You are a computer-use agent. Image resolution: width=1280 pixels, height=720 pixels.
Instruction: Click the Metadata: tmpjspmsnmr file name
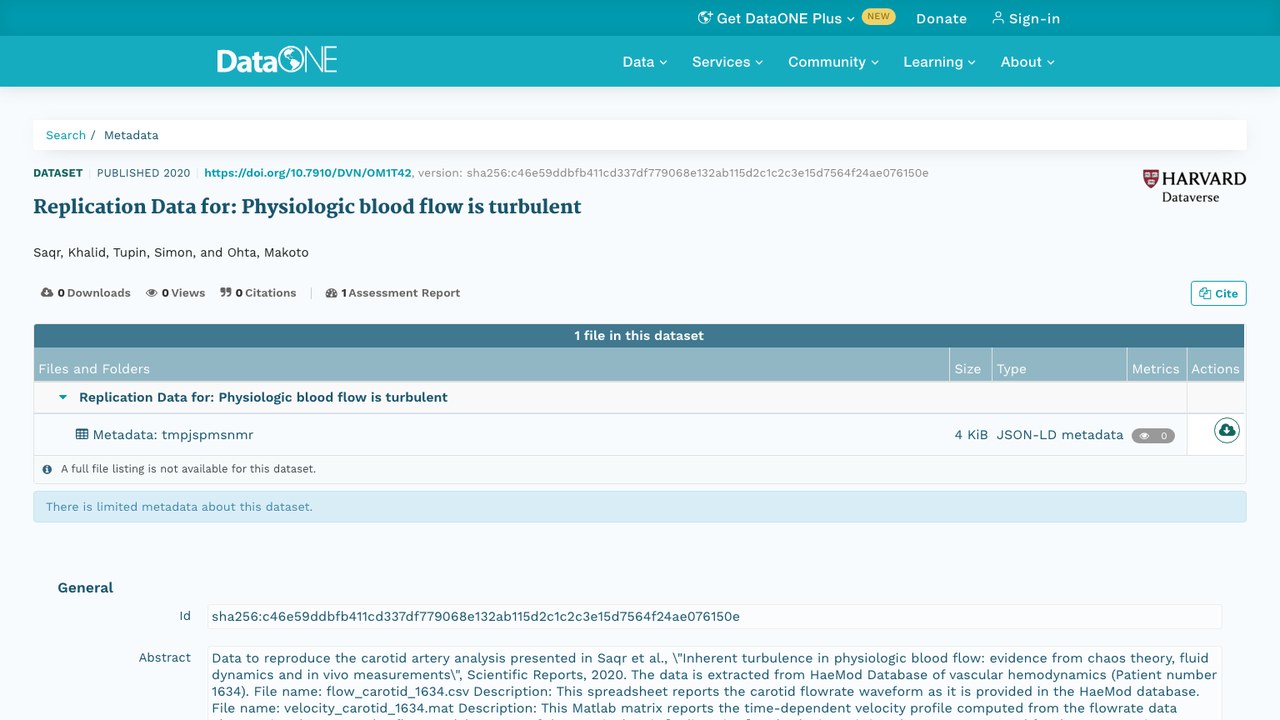[x=173, y=435]
